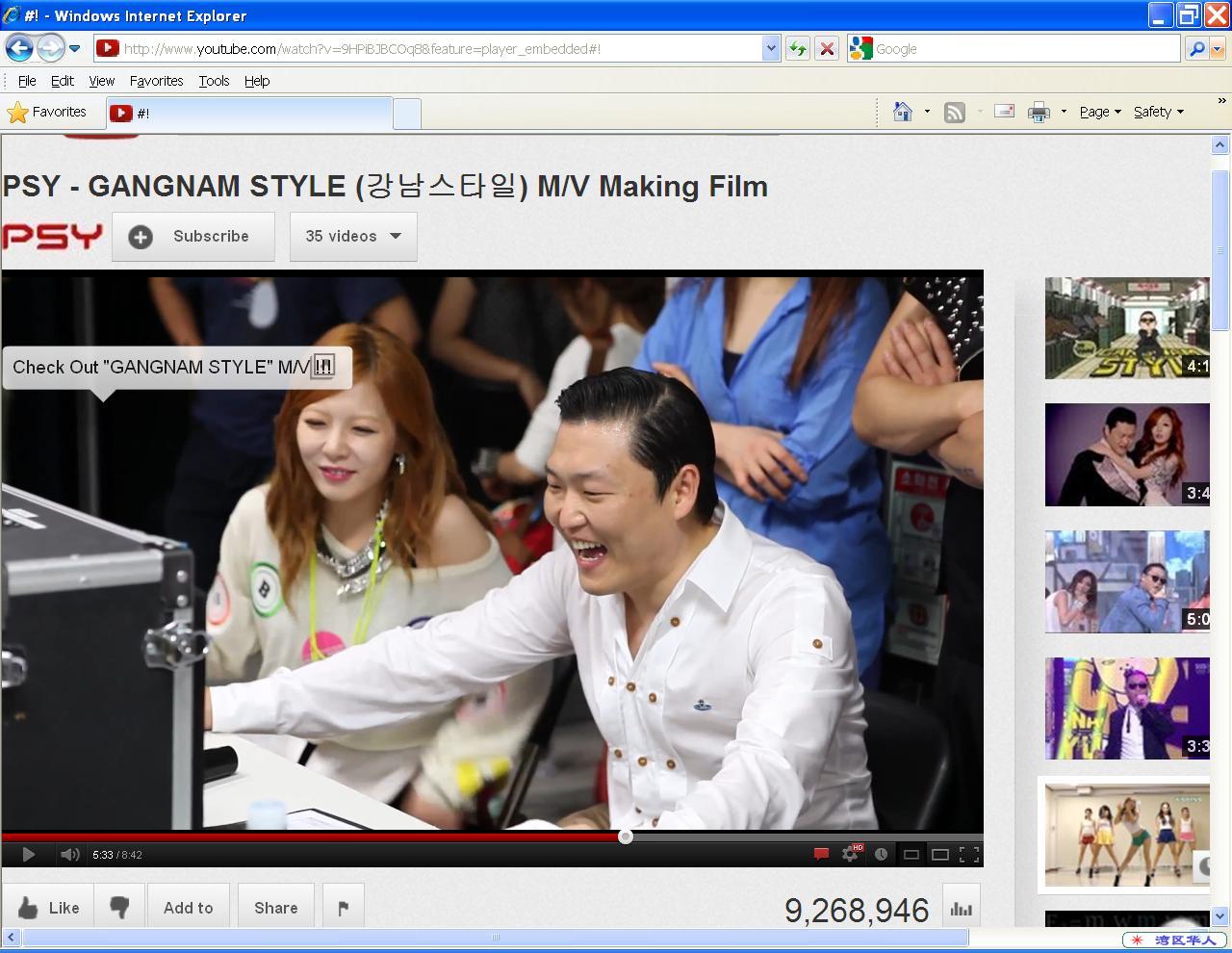
Task: Expand the Home button dropdown arrow
Action: click(927, 112)
